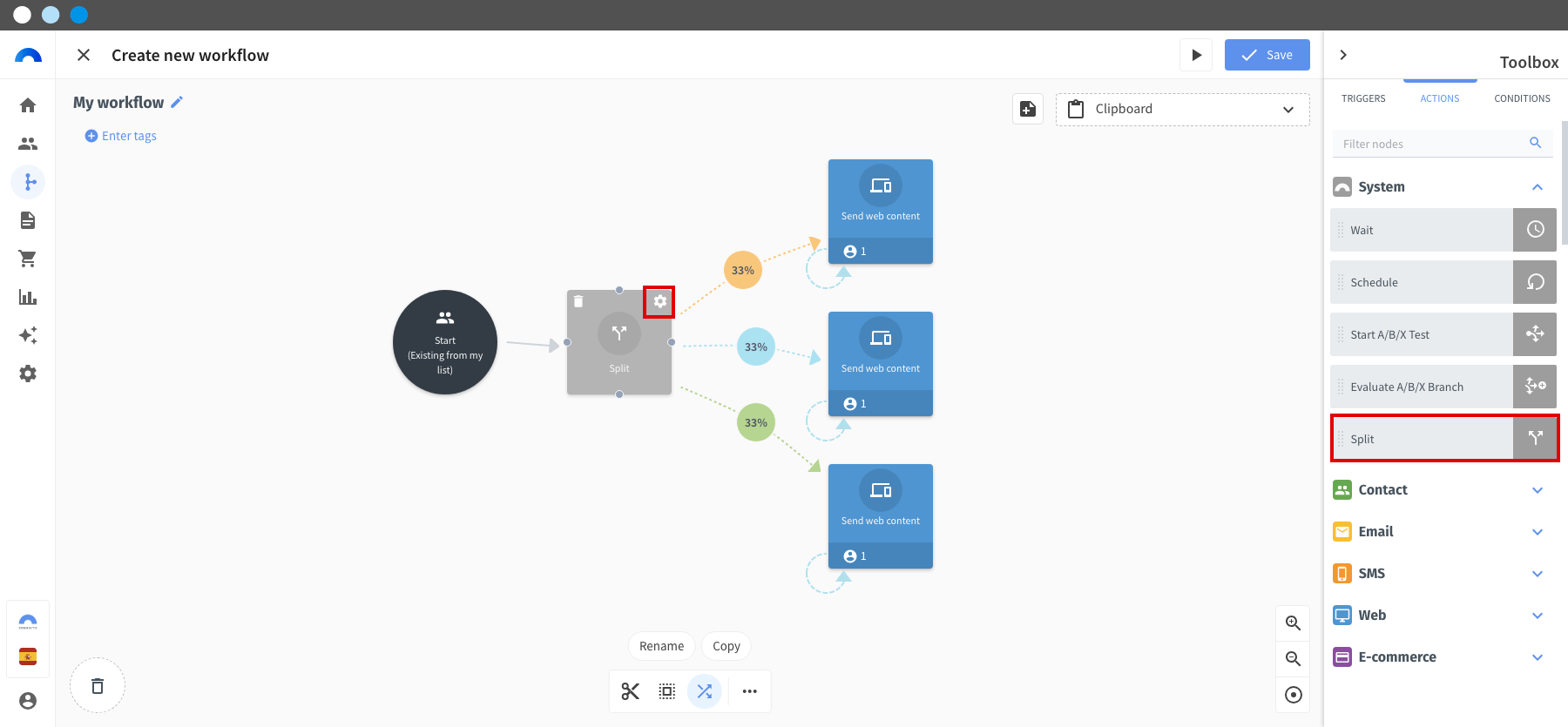Click the Rename button

coord(661,646)
